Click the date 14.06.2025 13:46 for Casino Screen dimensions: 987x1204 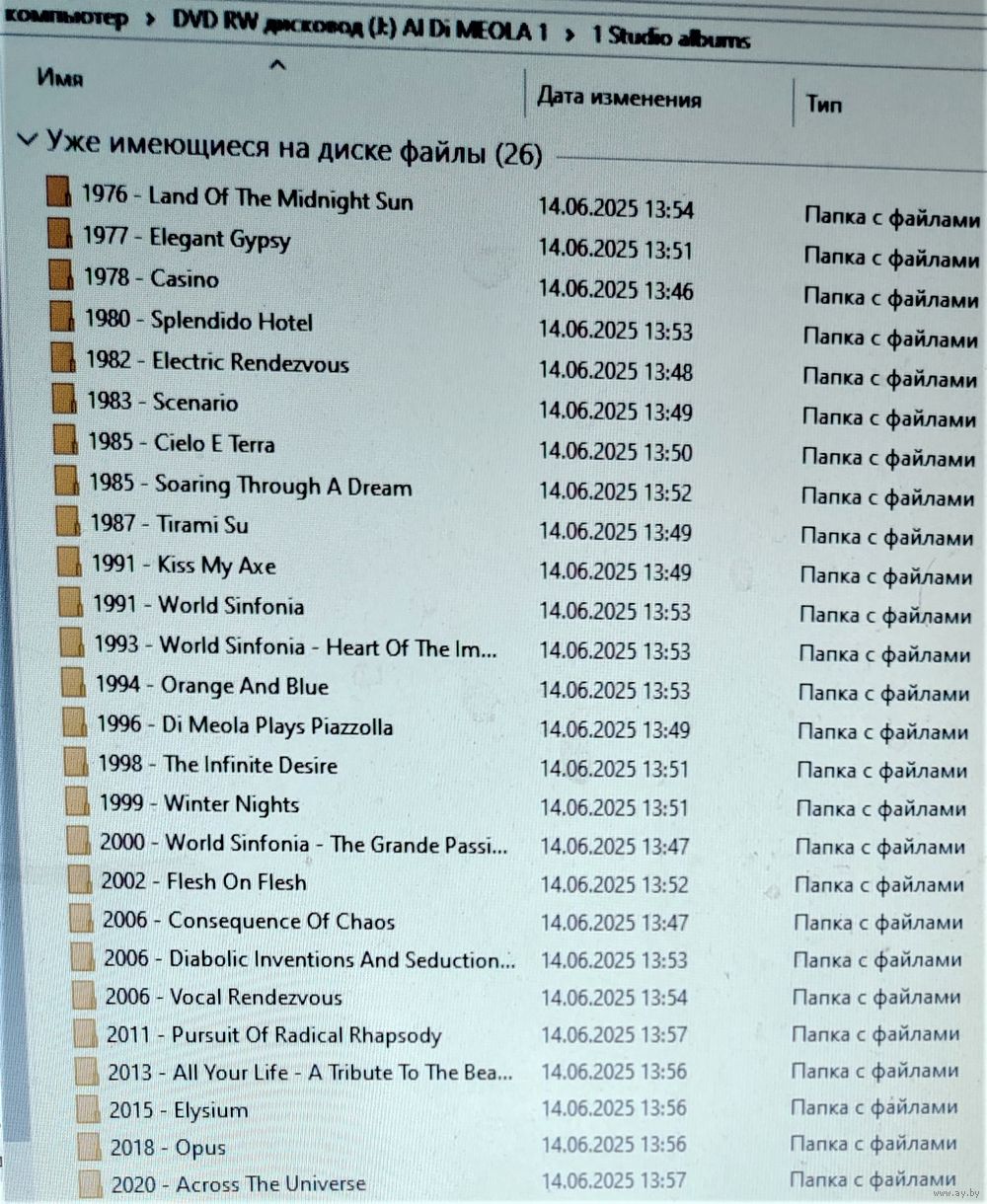point(616,290)
